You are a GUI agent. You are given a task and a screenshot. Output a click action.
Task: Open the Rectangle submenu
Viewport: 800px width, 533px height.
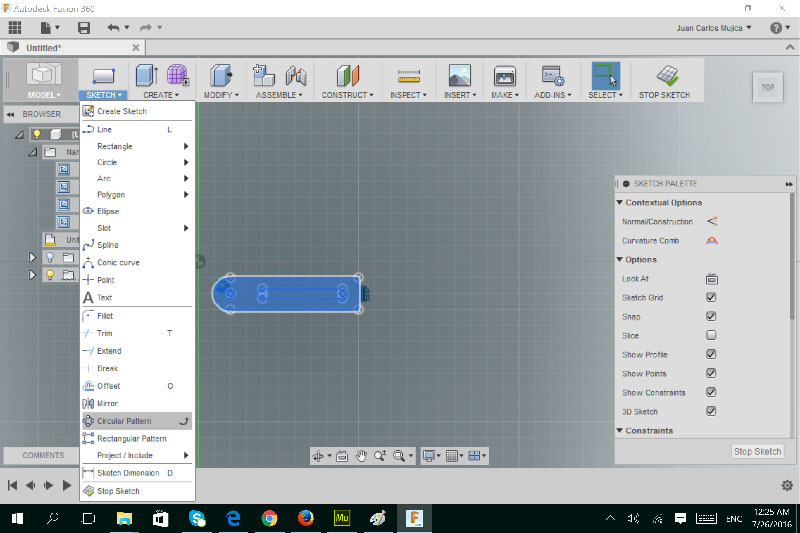pyautogui.click(x=136, y=146)
